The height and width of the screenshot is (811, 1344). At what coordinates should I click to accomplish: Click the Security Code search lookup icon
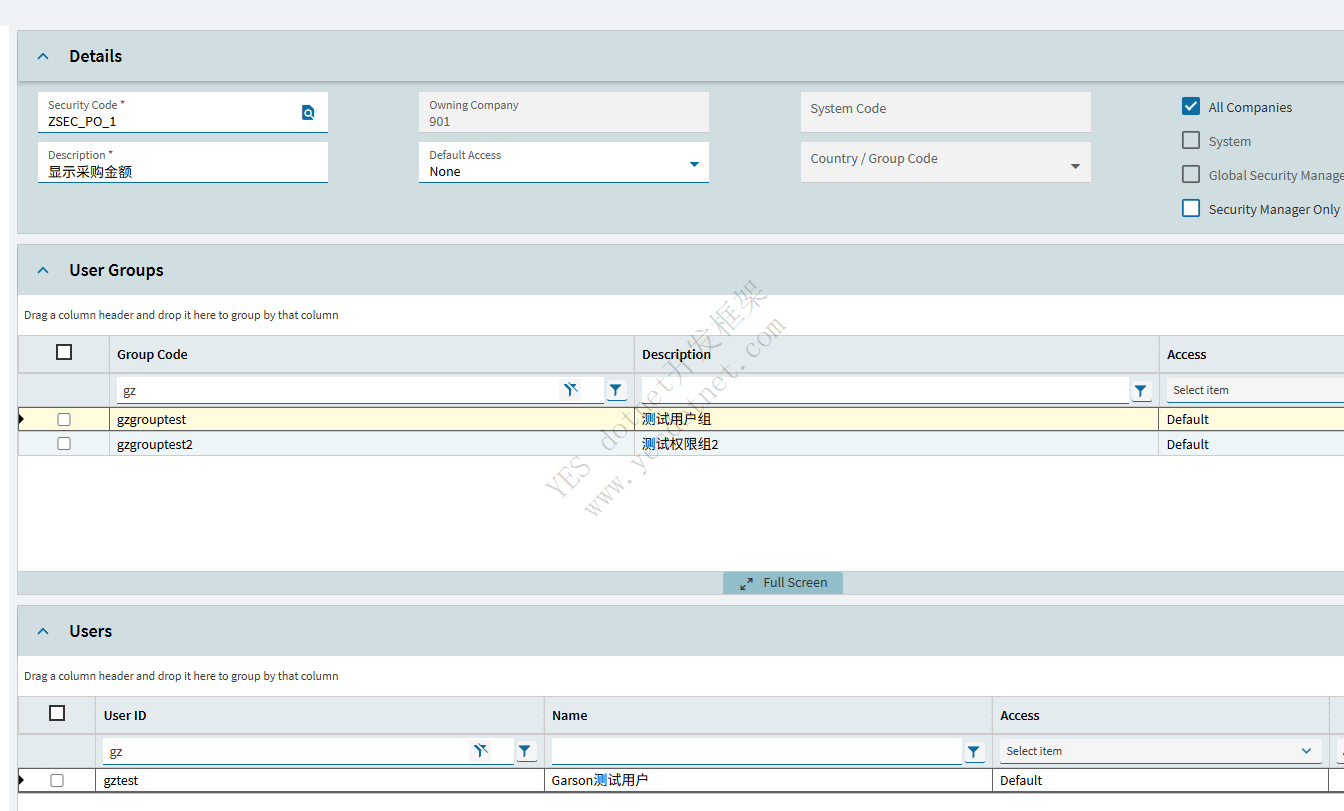click(308, 113)
